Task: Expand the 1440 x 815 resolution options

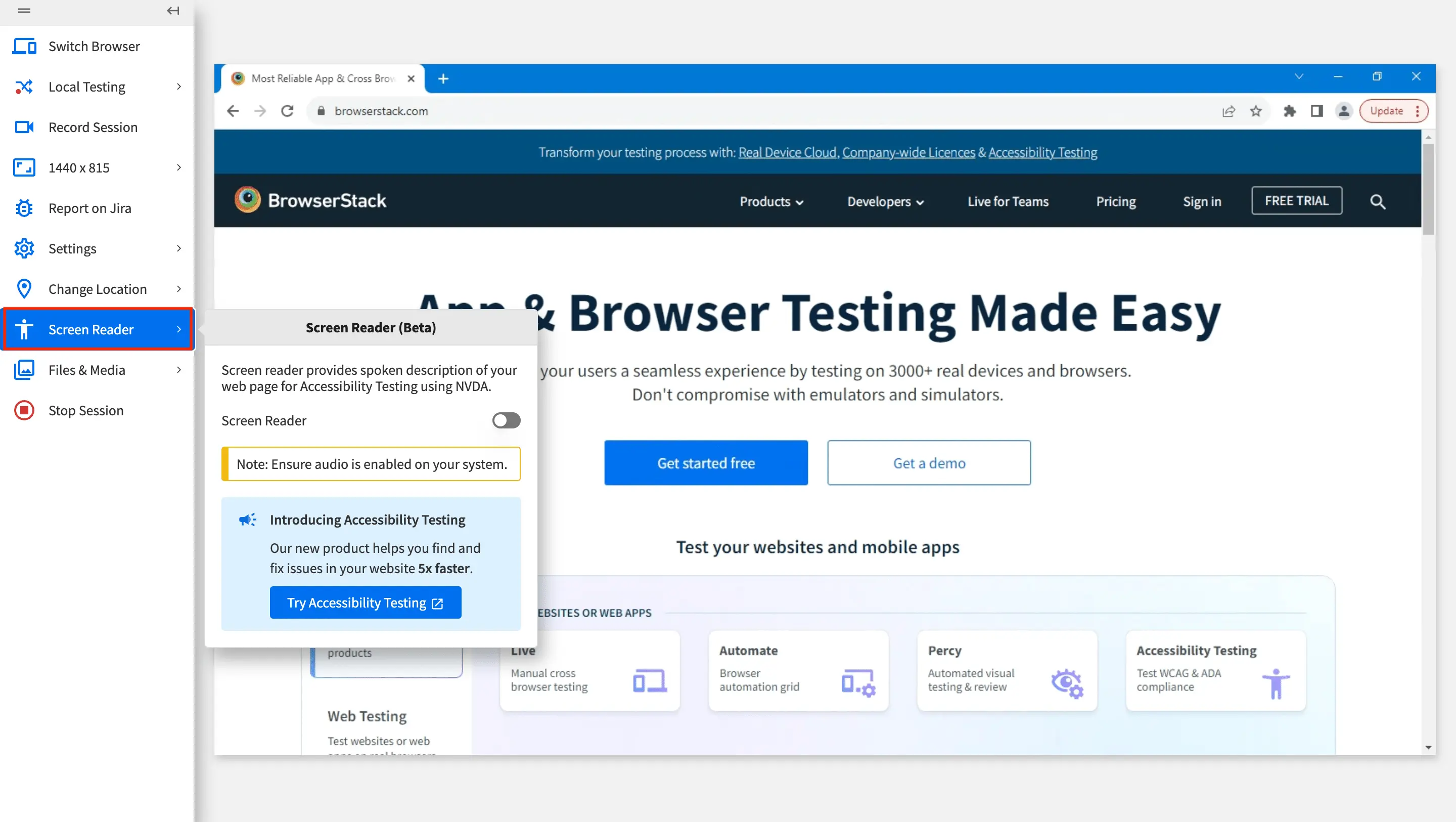Action: [x=178, y=167]
